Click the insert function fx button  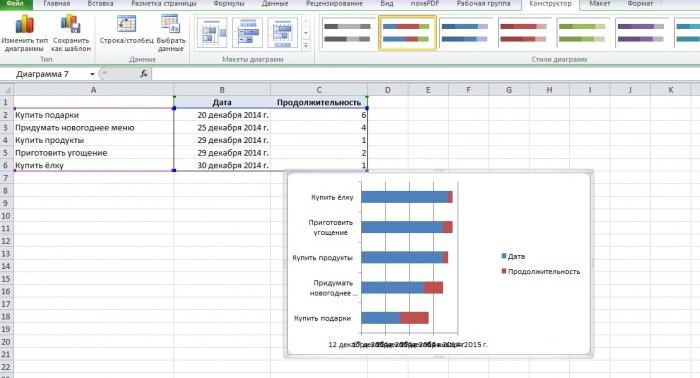(143, 74)
